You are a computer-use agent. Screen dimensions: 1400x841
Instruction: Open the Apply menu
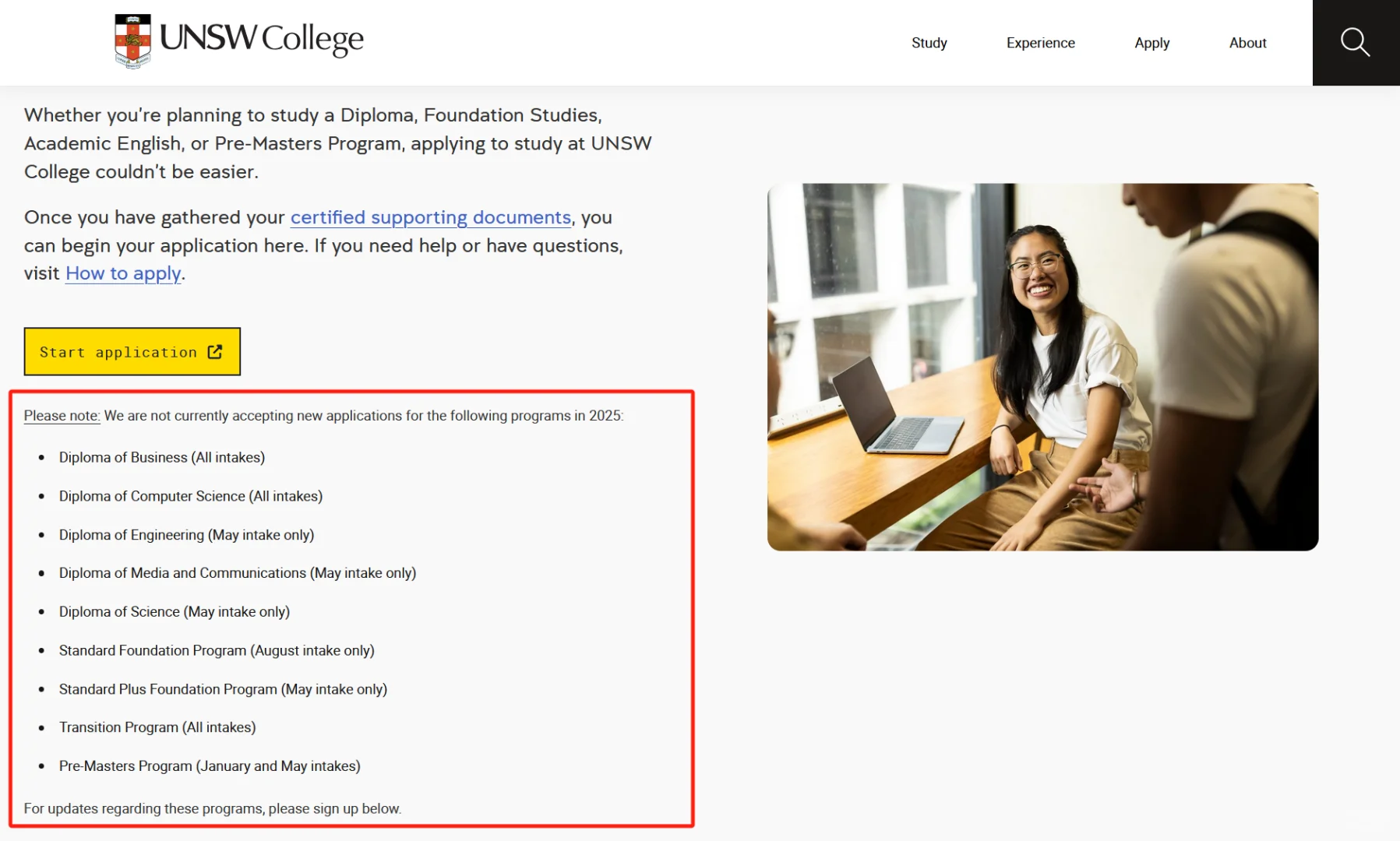coord(1151,43)
